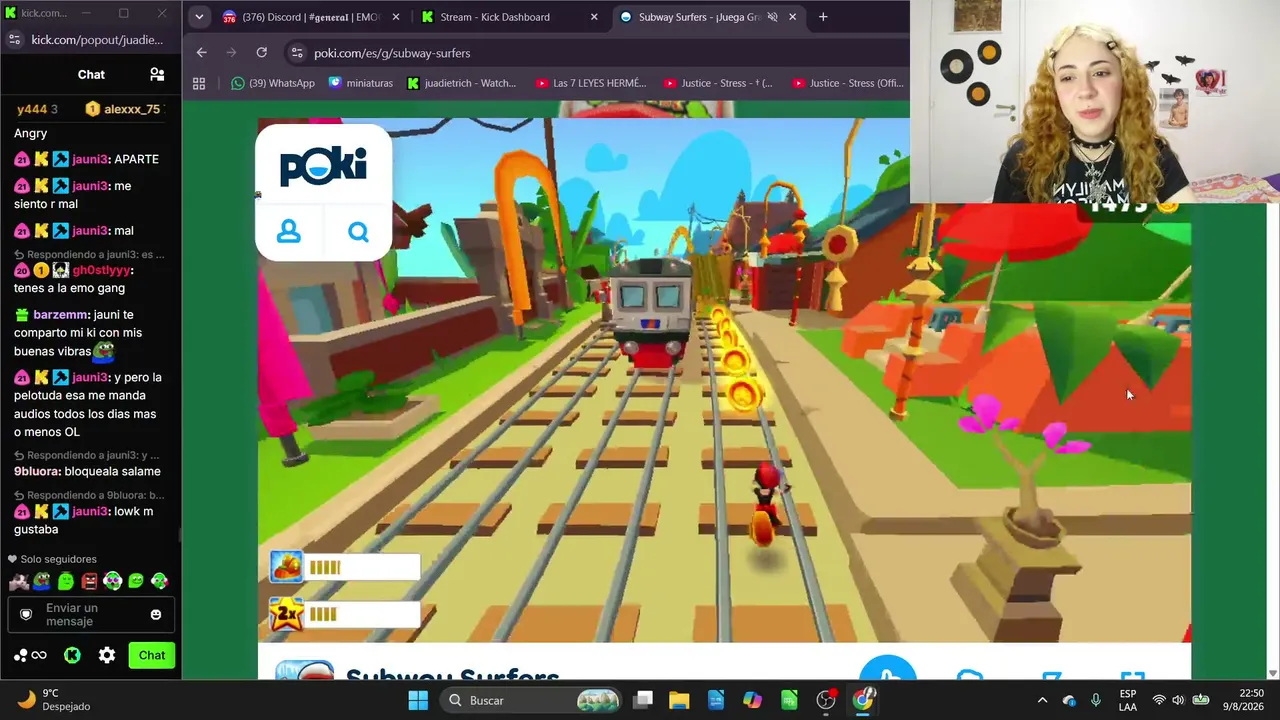Open Chrome from the taskbar
Image resolution: width=1280 pixels, height=720 pixels.
click(863, 700)
